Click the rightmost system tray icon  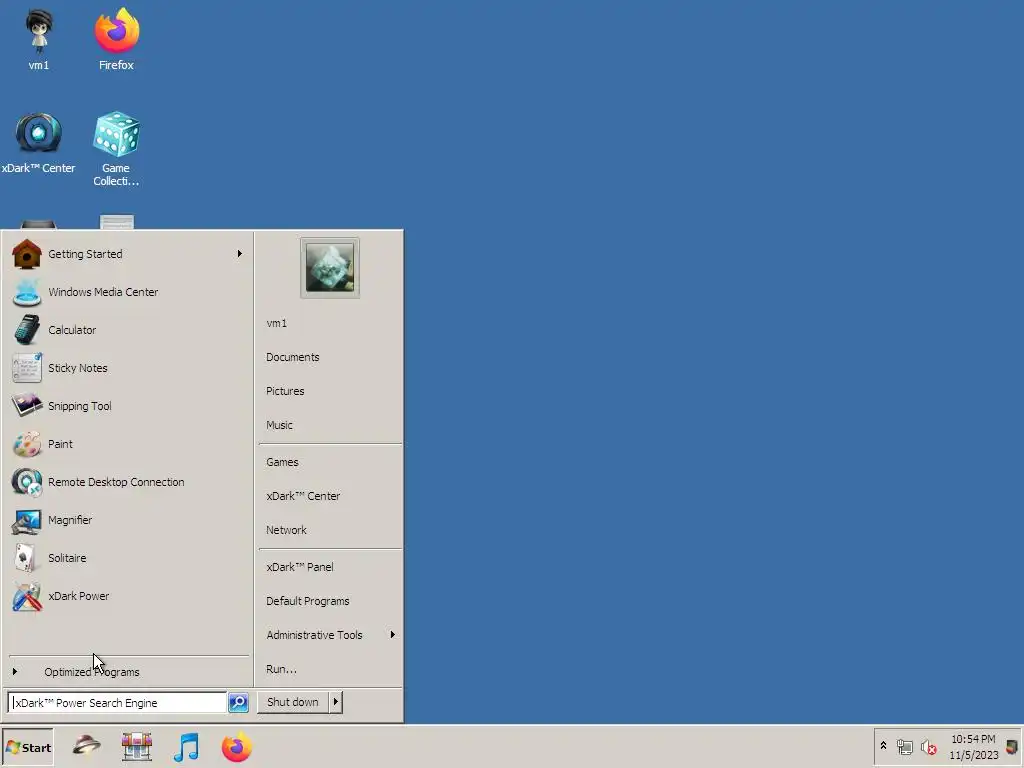click(1012, 746)
